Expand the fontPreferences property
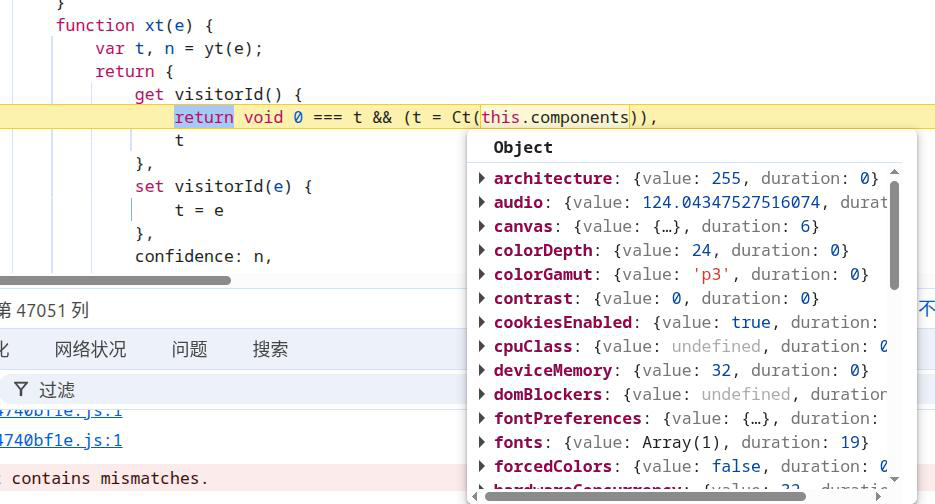This screenshot has width=935, height=504. coord(482,418)
